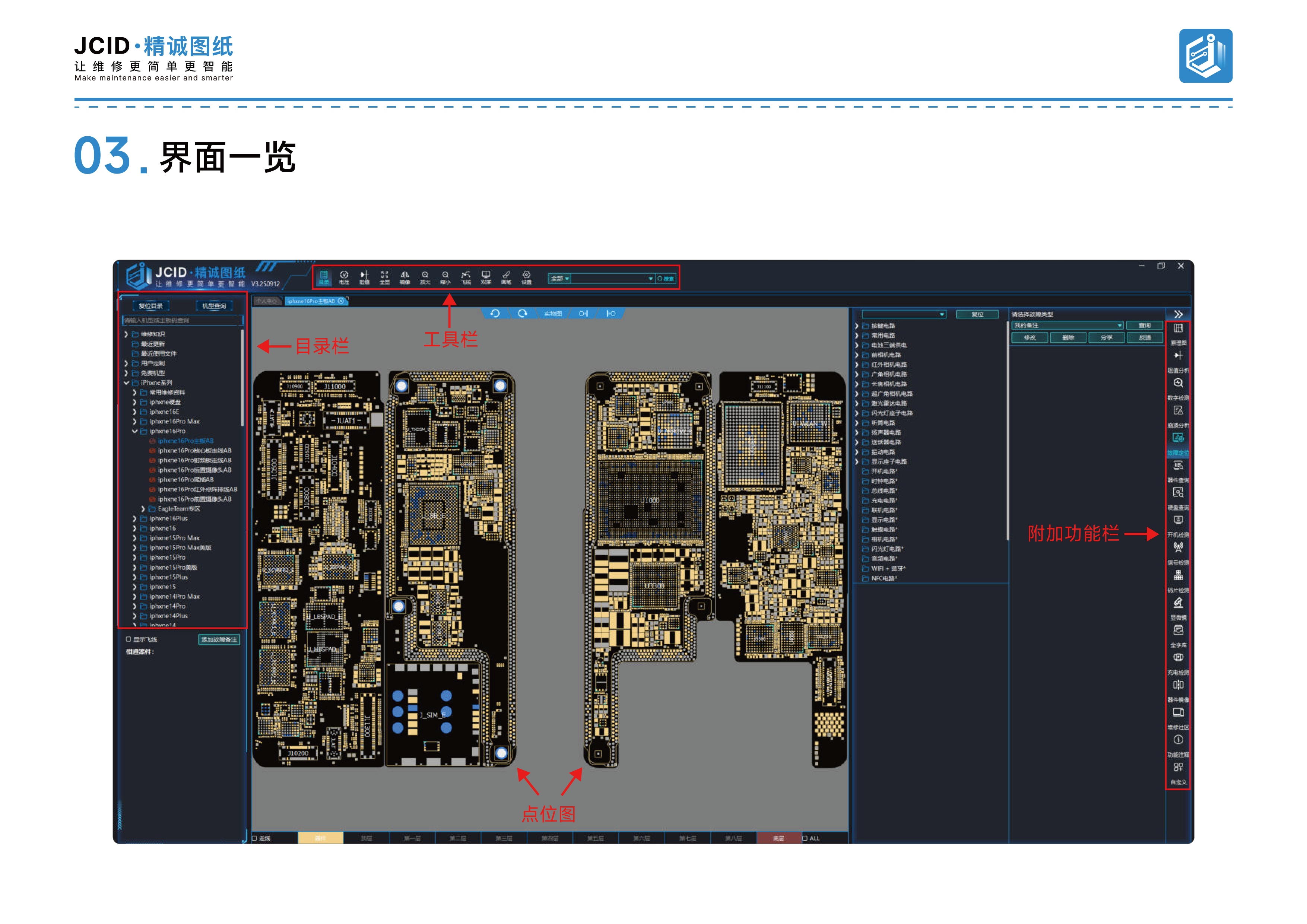Expand the iphxne16Pro Max tree folder
Image resolution: width=1307 pixels, height=924 pixels.
tap(134, 421)
